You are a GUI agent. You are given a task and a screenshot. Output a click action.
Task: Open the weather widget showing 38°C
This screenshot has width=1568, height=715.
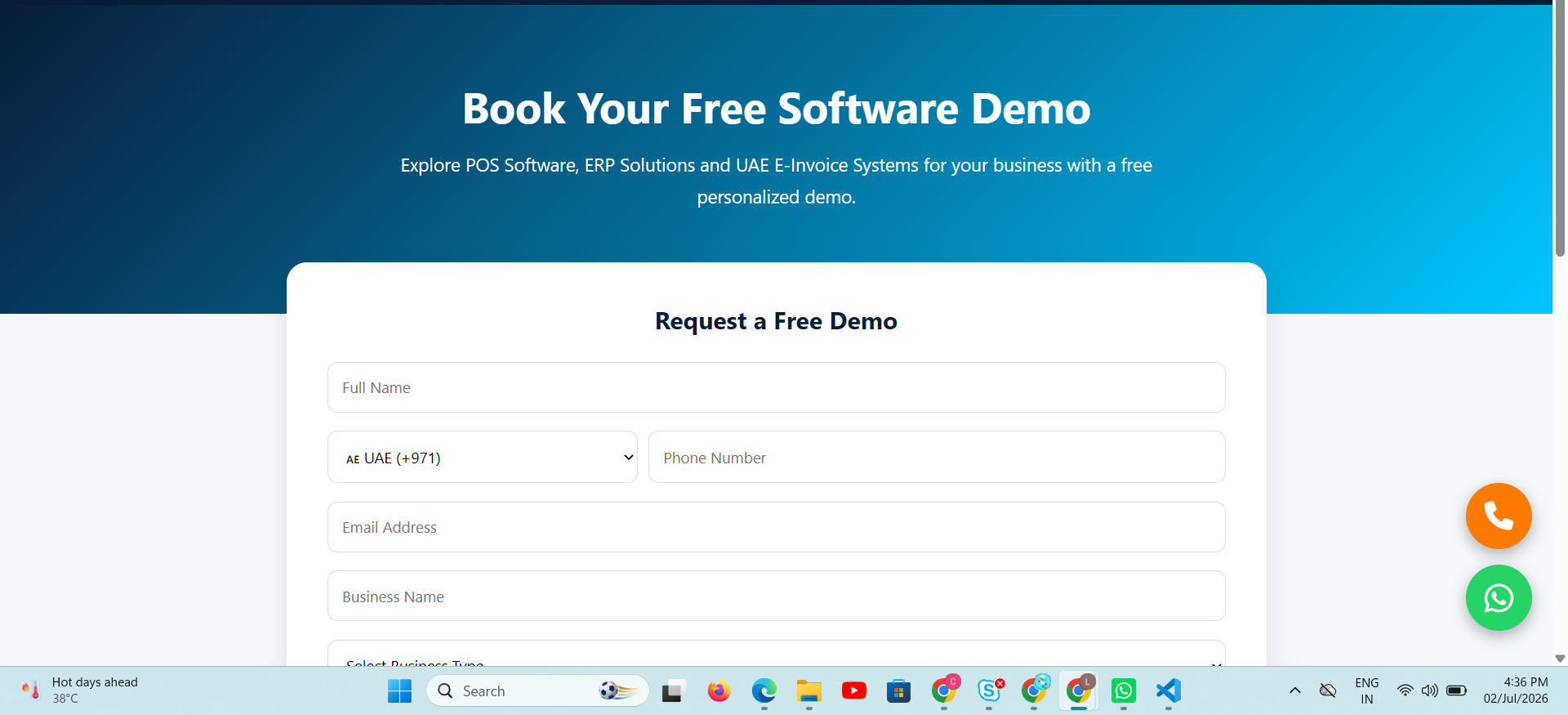[80, 690]
